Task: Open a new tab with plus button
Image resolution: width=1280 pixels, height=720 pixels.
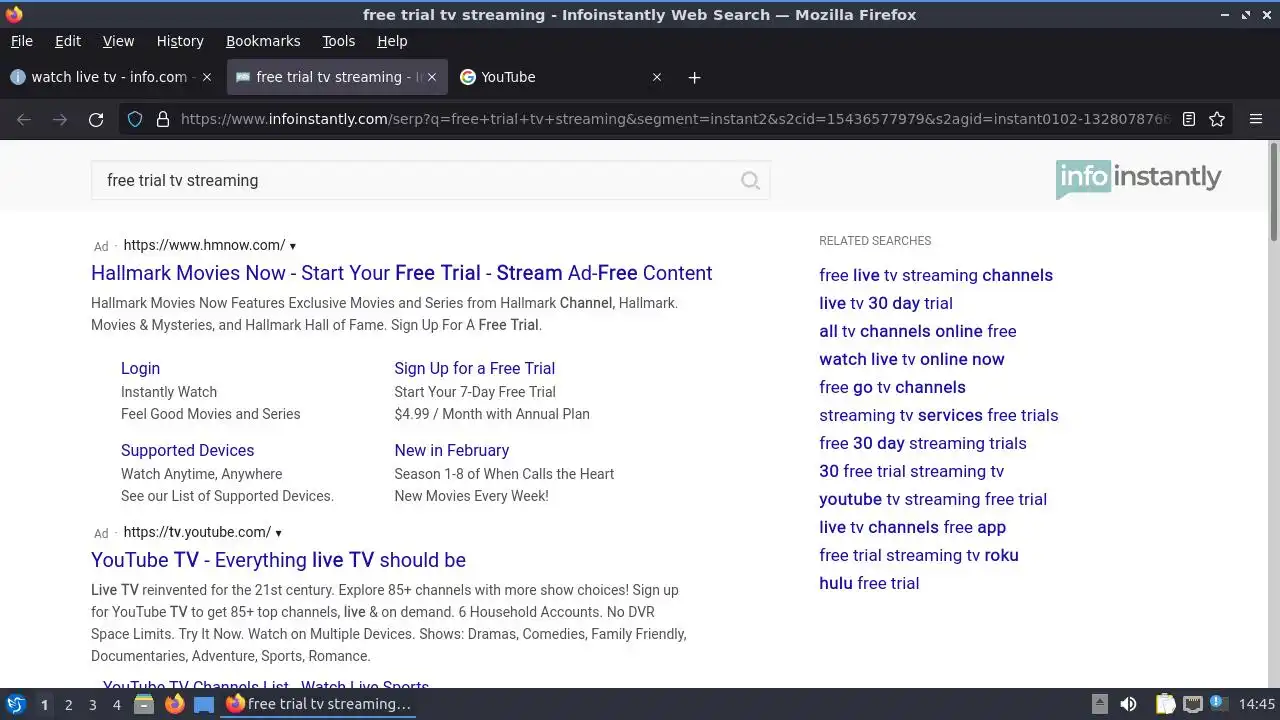Action: 694,77
